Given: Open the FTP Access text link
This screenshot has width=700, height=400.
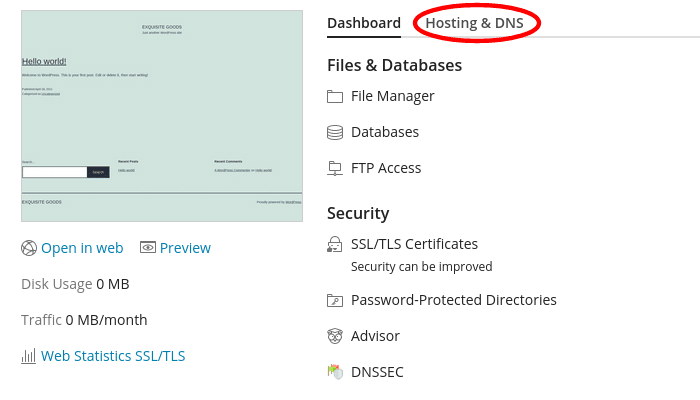Looking at the screenshot, I should pos(386,168).
